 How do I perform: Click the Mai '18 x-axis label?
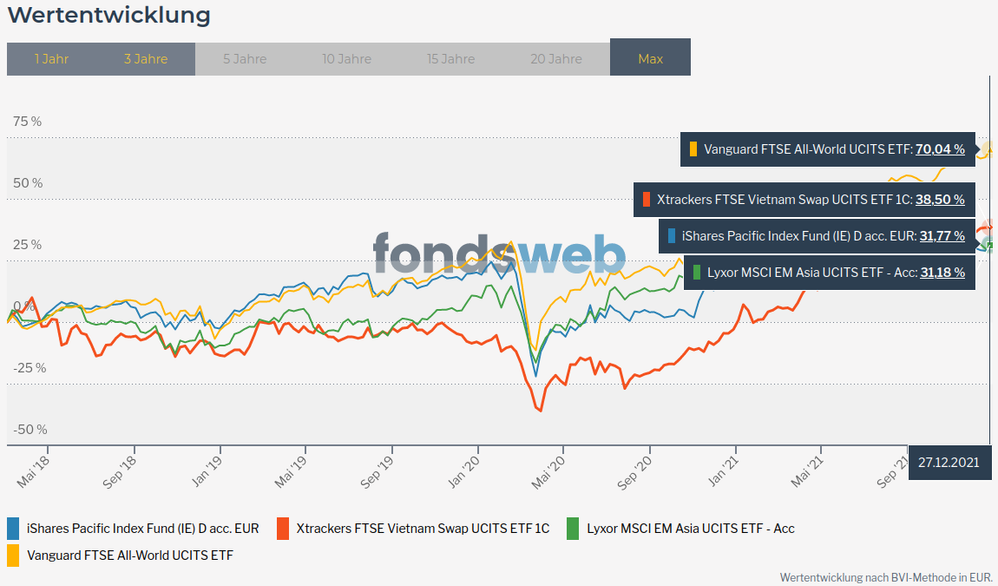tap(33, 472)
